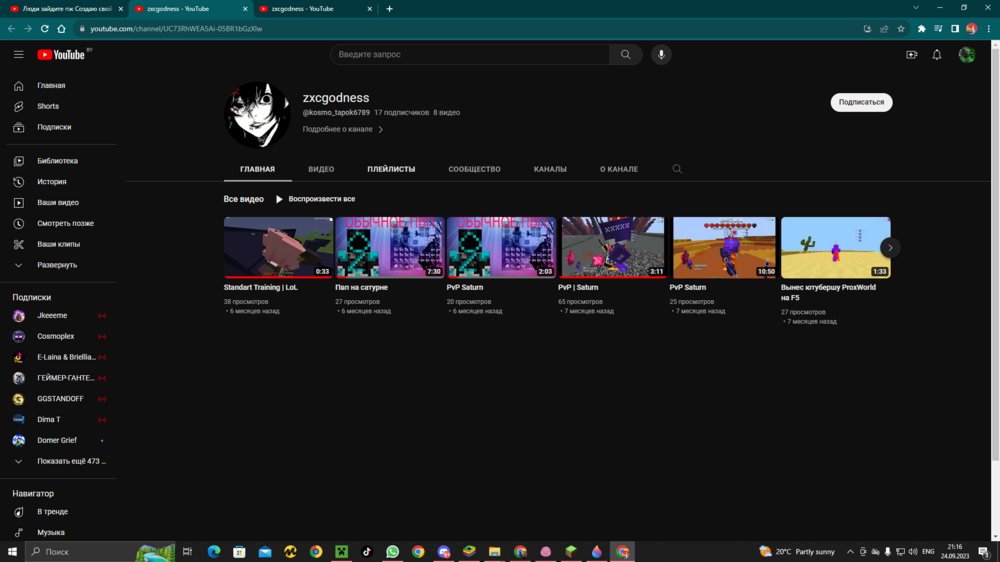Click Воспроизвести все
Viewport: 1000px width, 562px height.
tap(315, 199)
